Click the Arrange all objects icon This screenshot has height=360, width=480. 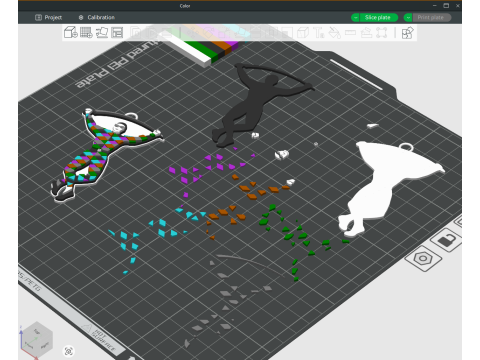point(117,32)
